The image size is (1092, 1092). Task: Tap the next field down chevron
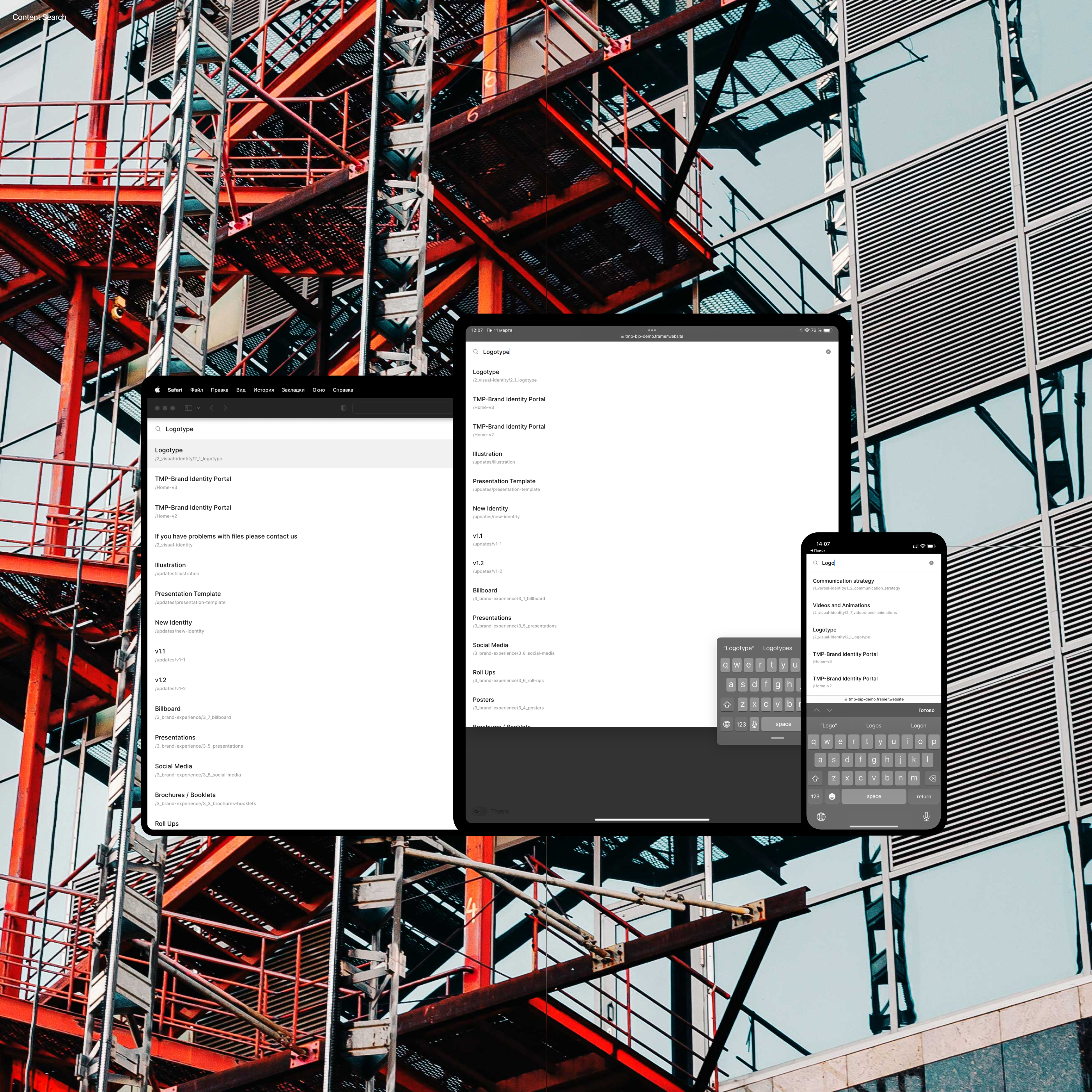[x=830, y=710]
